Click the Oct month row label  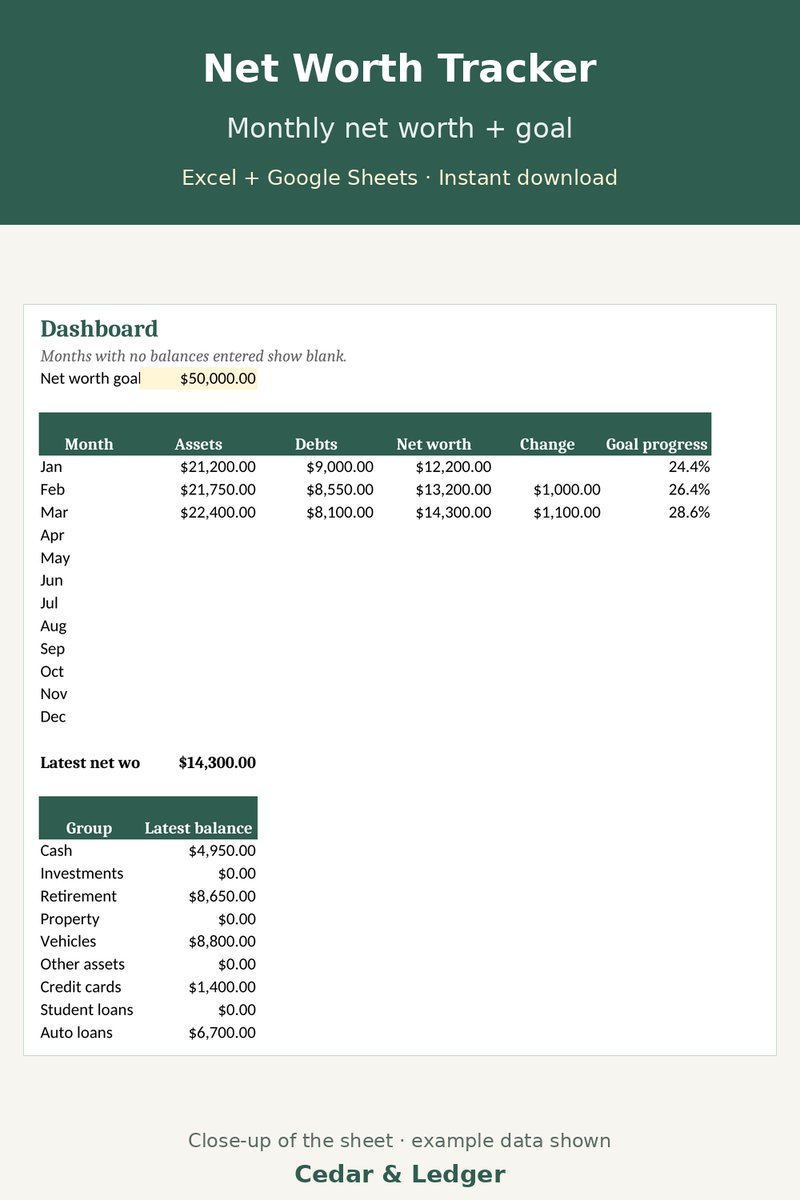(52, 671)
